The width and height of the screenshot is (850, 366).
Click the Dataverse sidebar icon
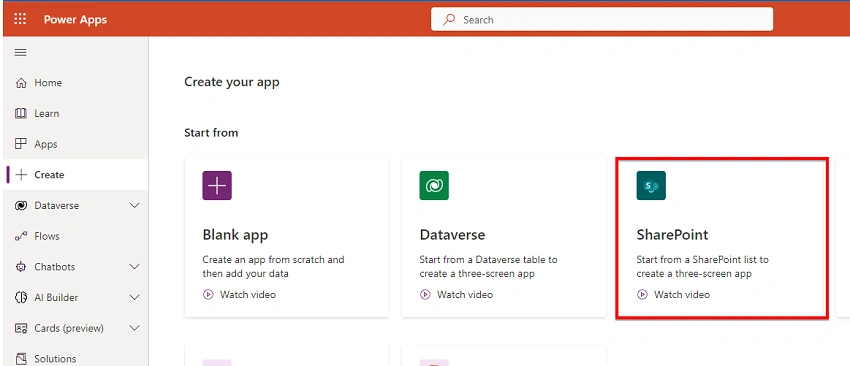(x=21, y=206)
